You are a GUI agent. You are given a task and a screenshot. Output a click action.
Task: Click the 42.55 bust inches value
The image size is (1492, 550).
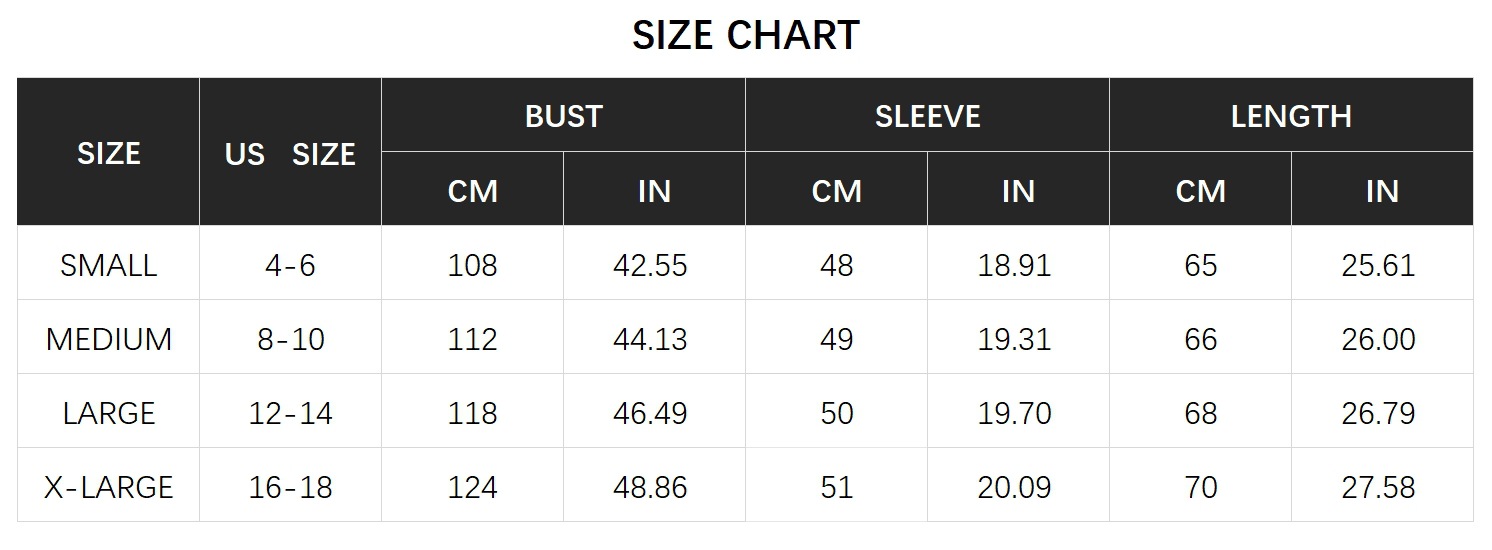(x=650, y=265)
